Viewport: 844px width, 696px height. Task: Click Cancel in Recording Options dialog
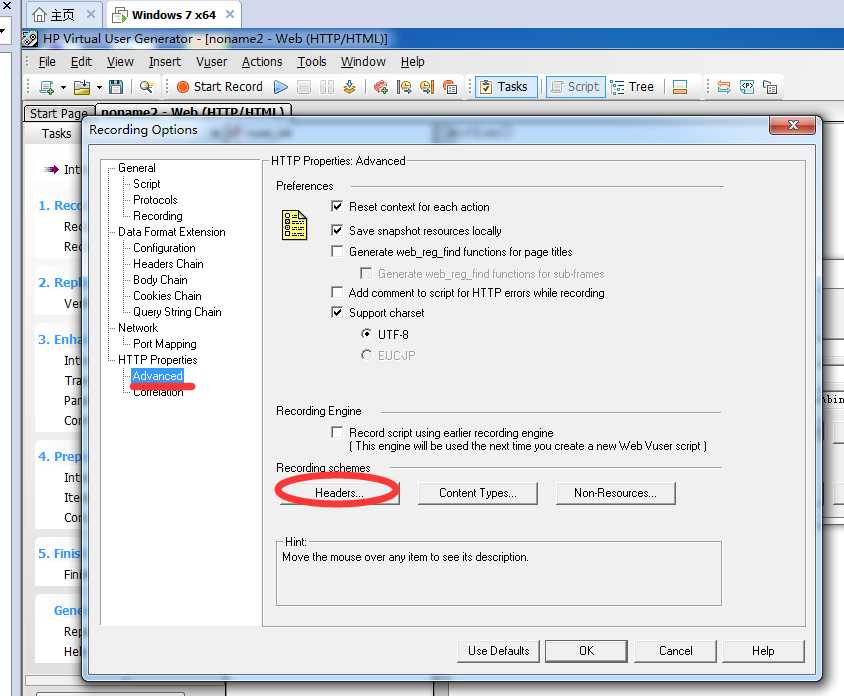tap(676, 651)
